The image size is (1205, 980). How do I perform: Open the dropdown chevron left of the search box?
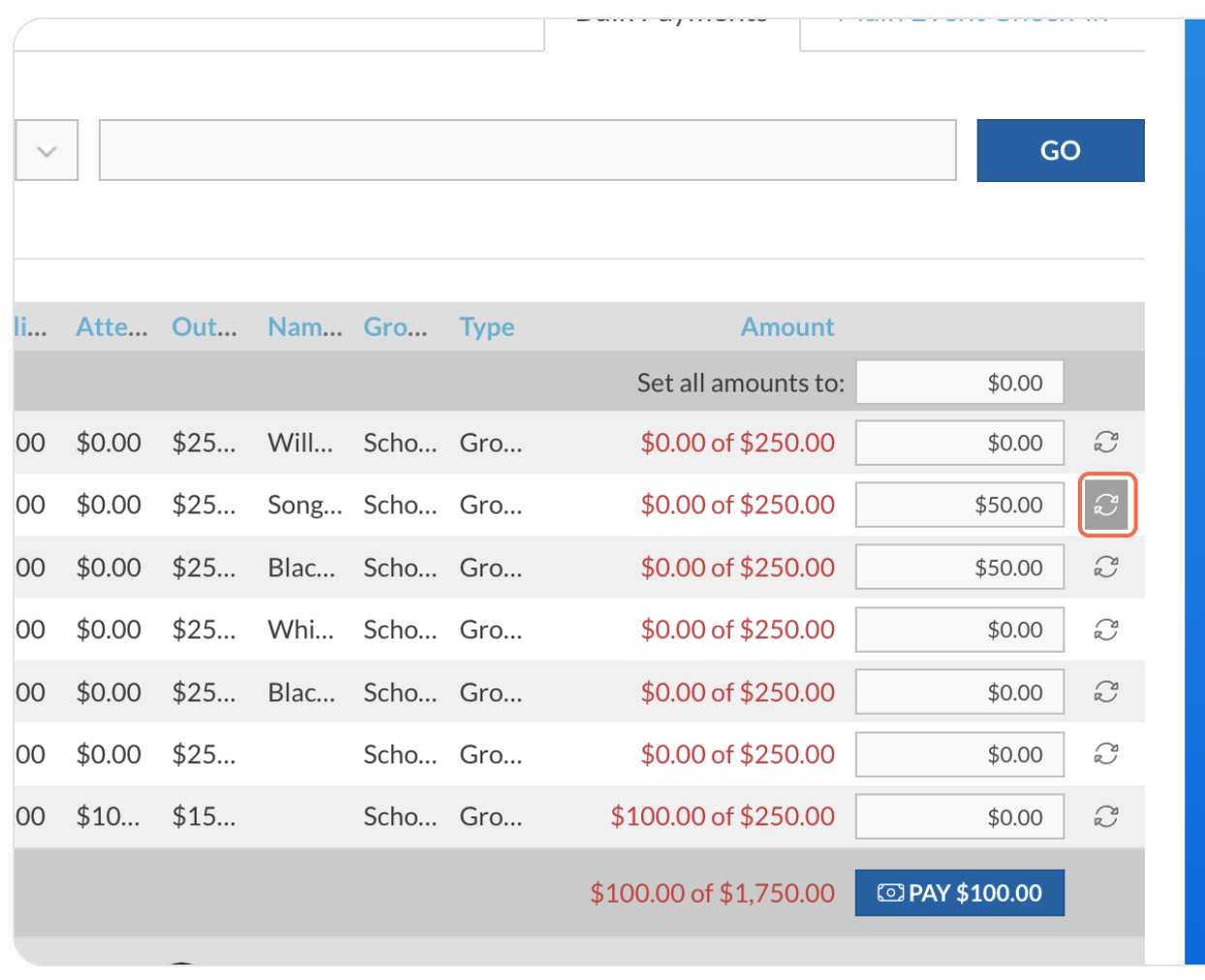coord(46,150)
